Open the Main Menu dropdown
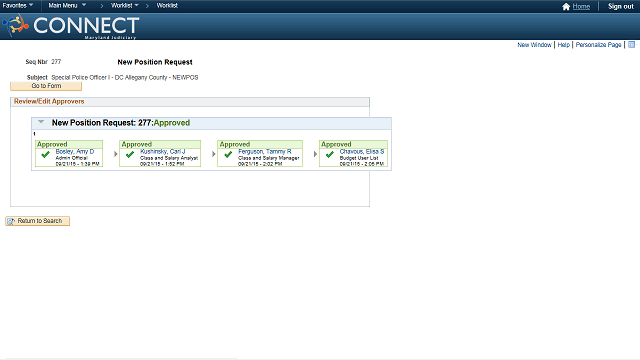 (67, 5)
